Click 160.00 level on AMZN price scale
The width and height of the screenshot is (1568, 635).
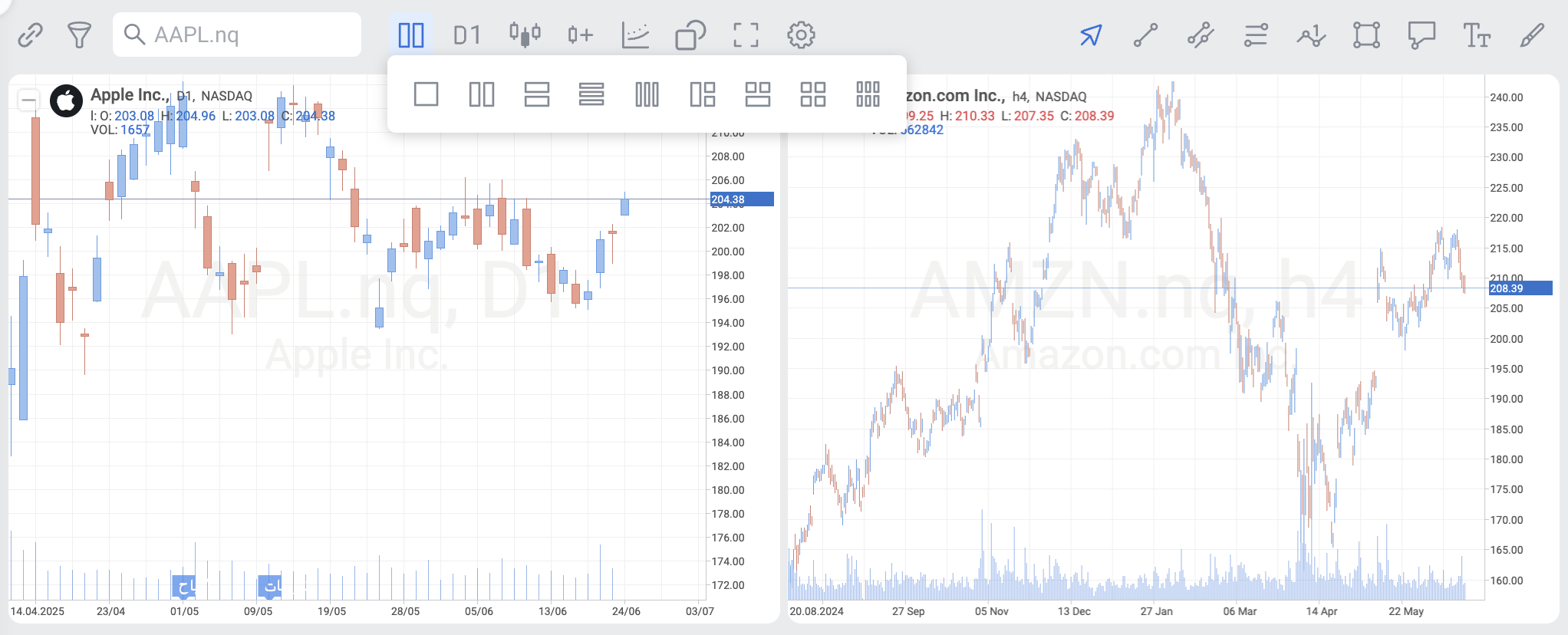1507,581
